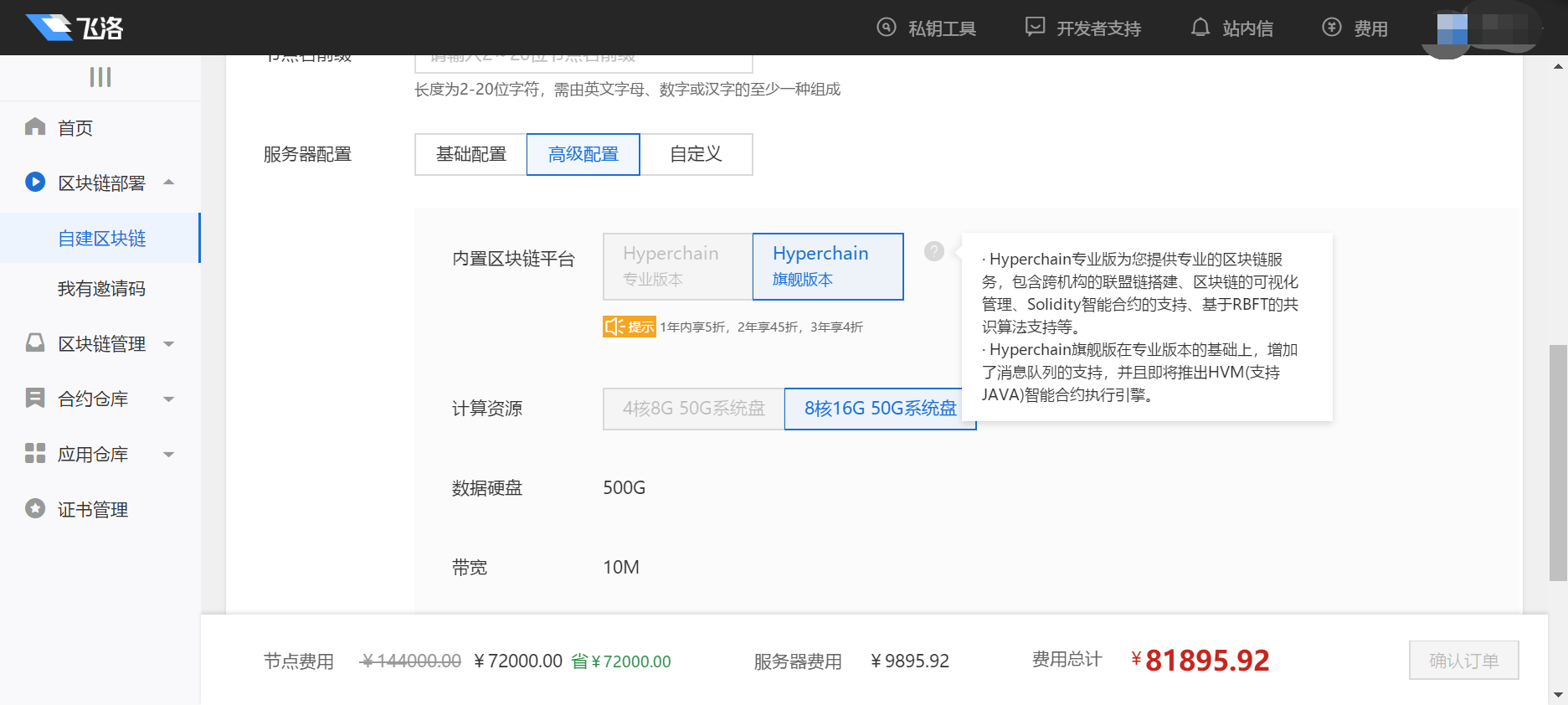Image resolution: width=1568 pixels, height=705 pixels.
Task: Click the 站内信 bell icon
Action: pos(1200,27)
